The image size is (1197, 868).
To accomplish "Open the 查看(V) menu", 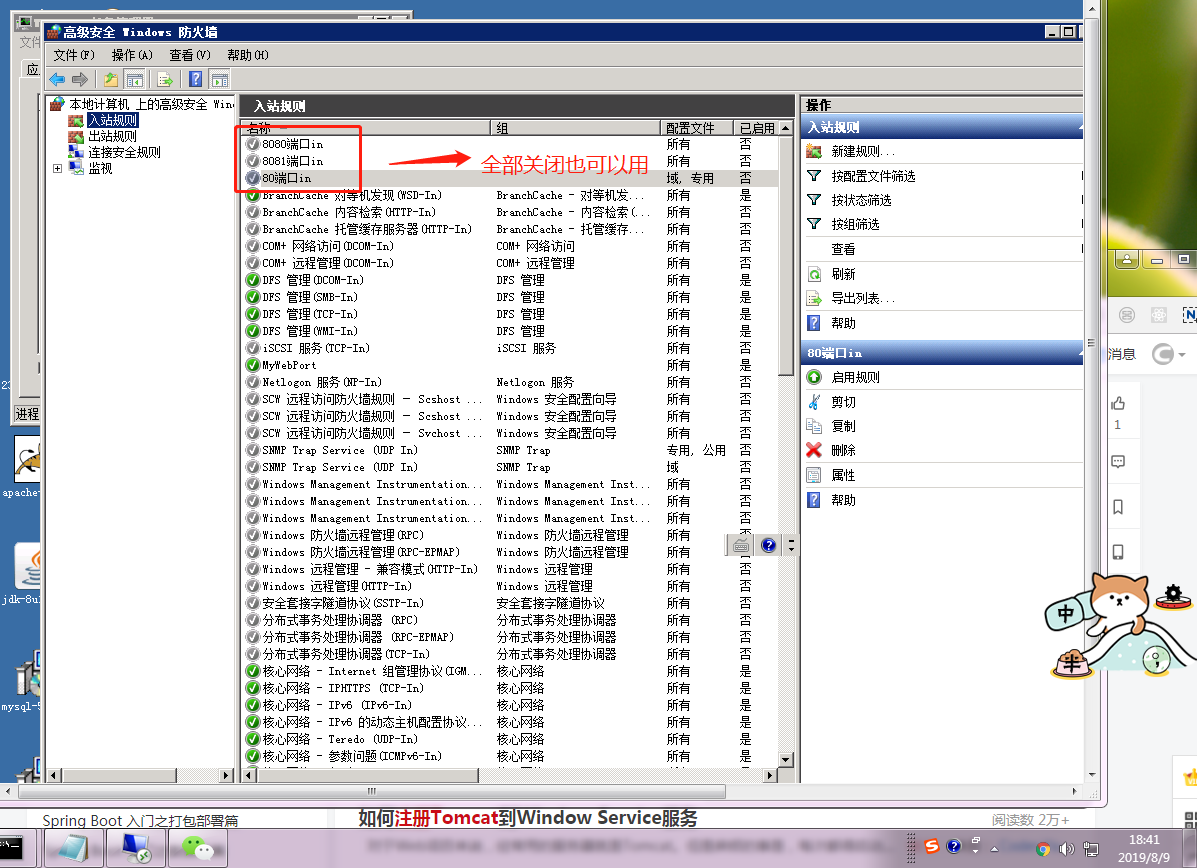I will (190, 55).
